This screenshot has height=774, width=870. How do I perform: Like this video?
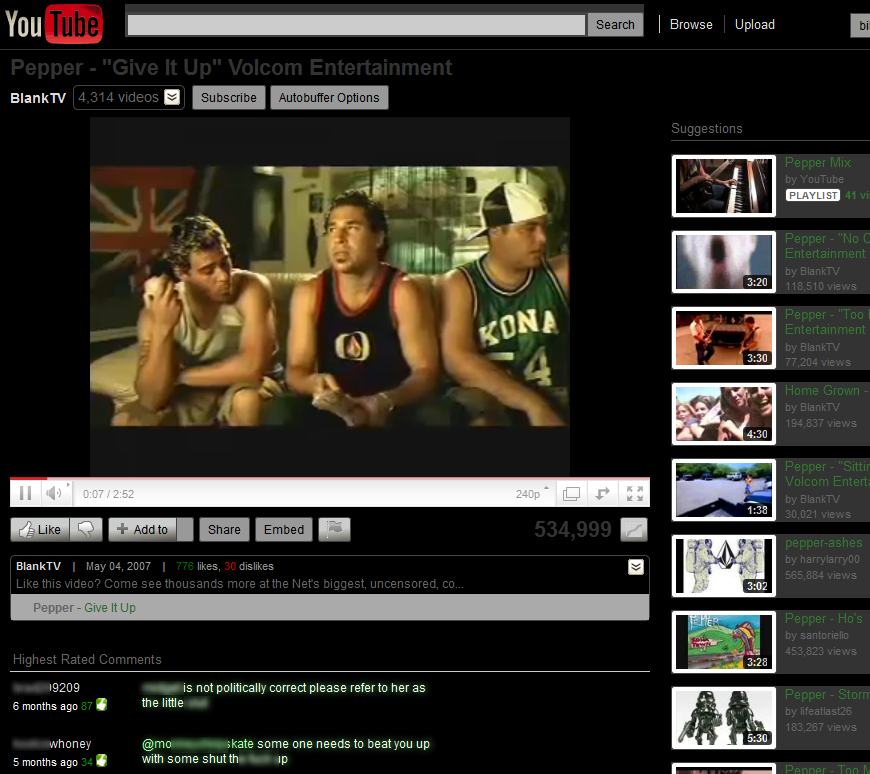(40, 530)
